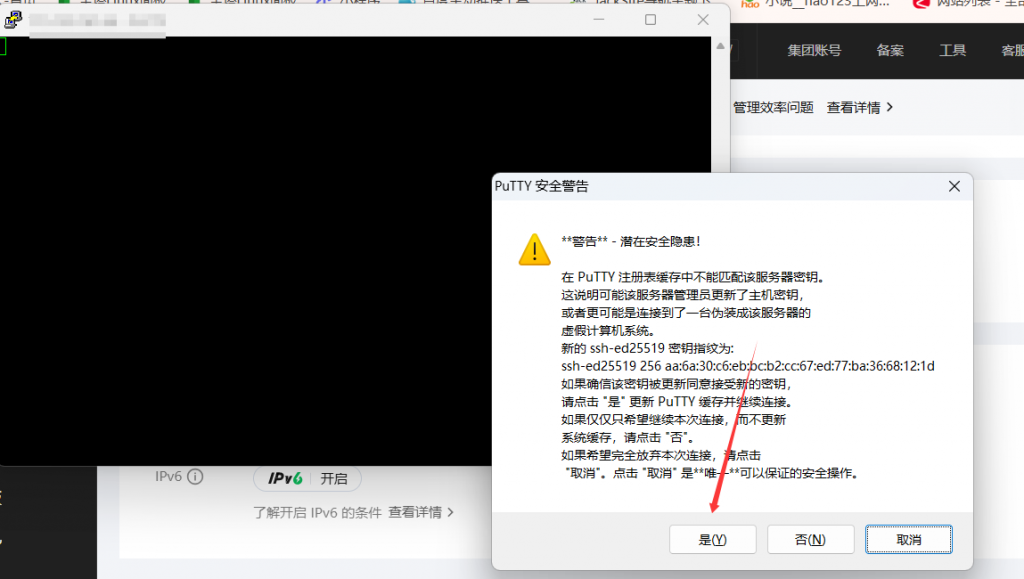The image size is (1024, 579).
Task: Click 否(N) to connect without caching
Action: (810, 539)
